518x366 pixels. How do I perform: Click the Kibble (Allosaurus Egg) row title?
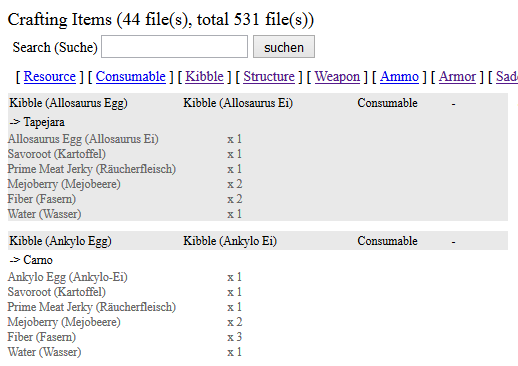pos(68,103)
